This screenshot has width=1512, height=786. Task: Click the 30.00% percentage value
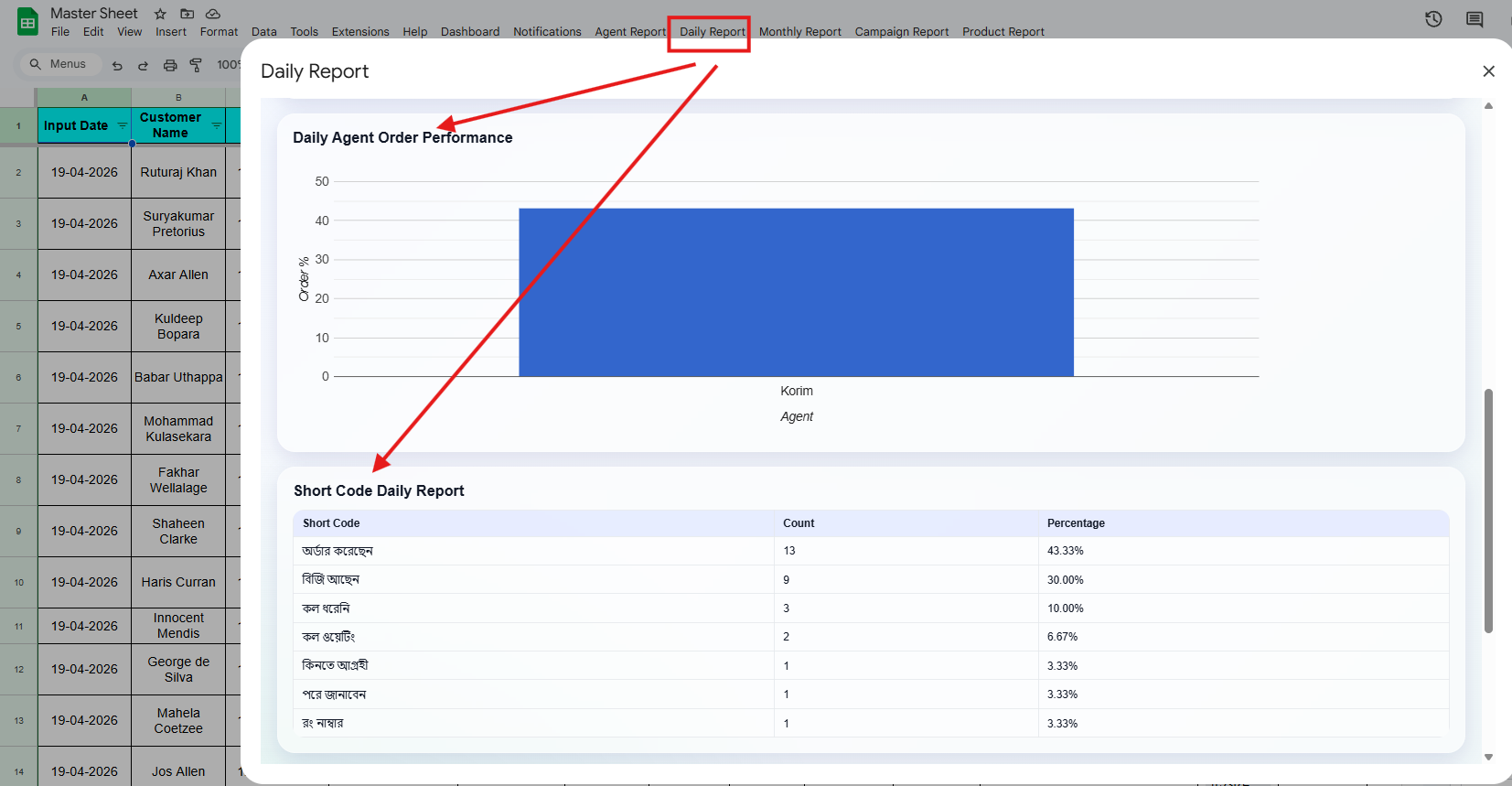tap(1065, 580)
